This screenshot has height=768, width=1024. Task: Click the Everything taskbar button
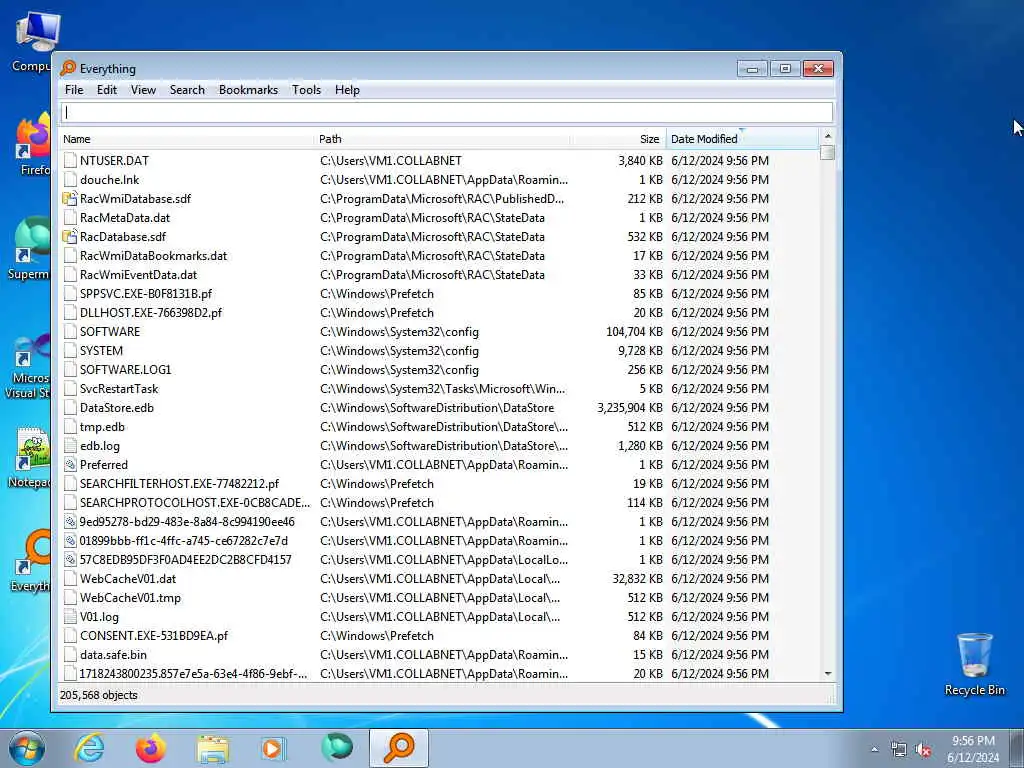coord(399,748)
